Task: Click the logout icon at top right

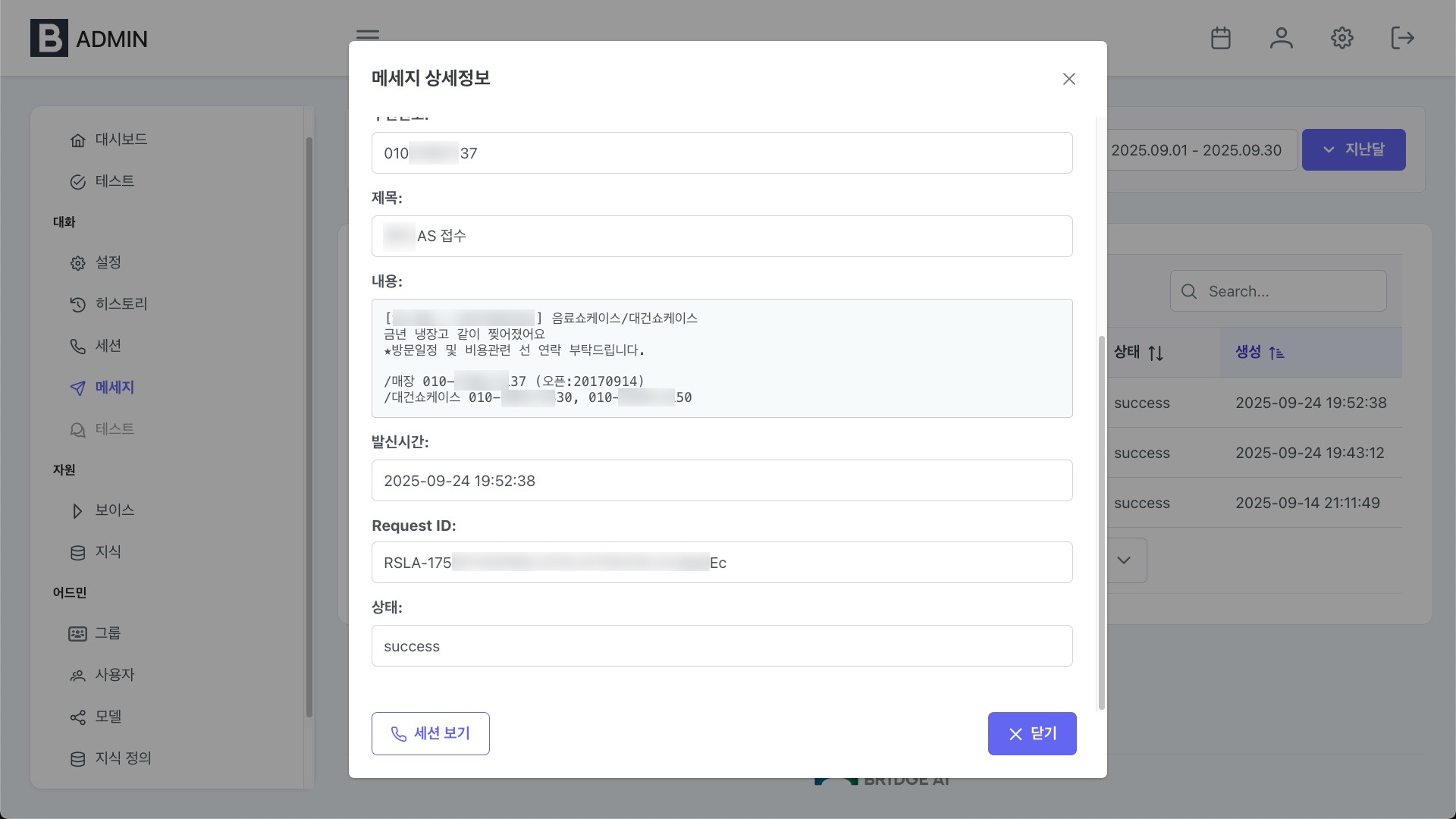Action: pos(1402,38)
